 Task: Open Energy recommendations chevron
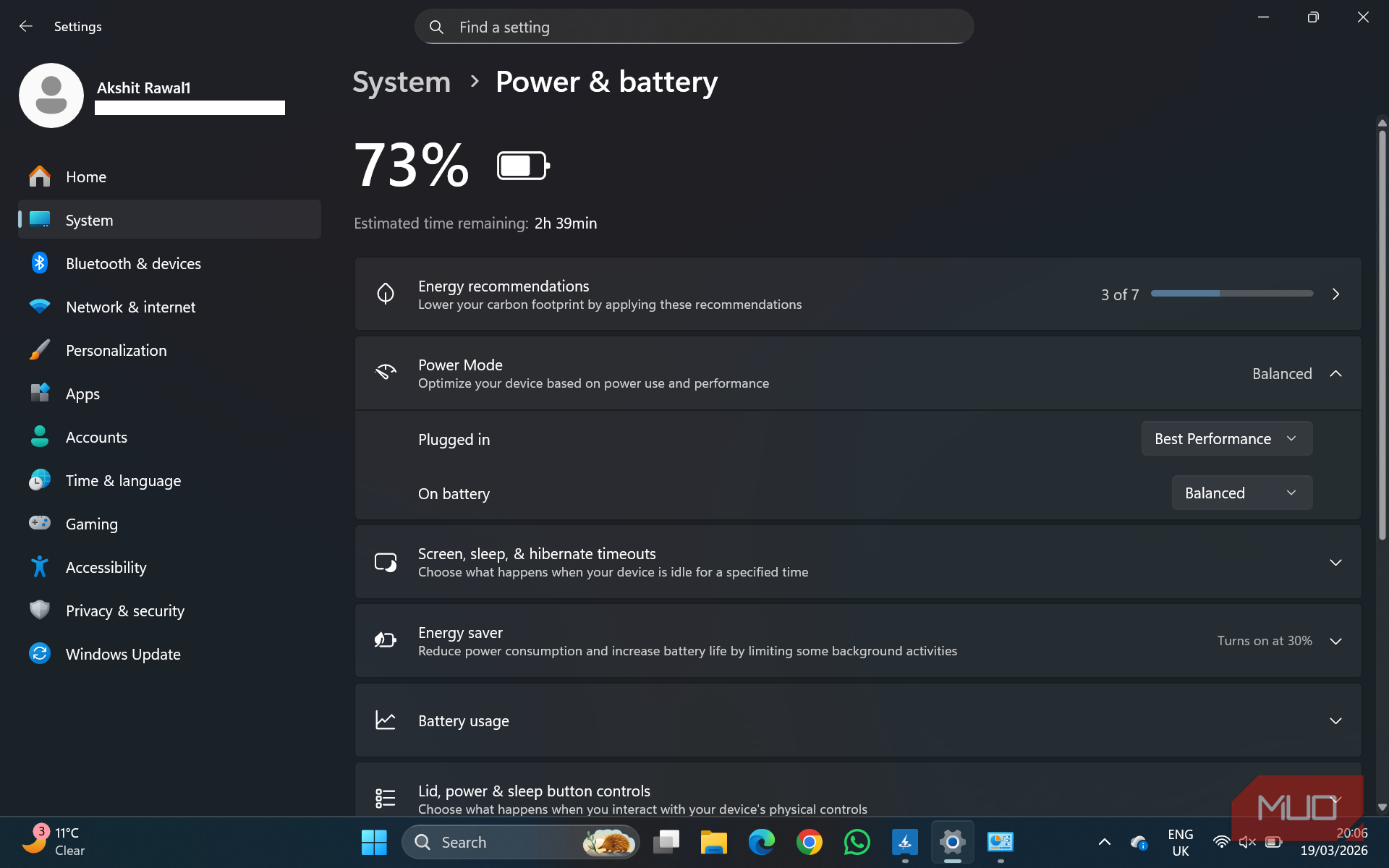point(1335,294)
